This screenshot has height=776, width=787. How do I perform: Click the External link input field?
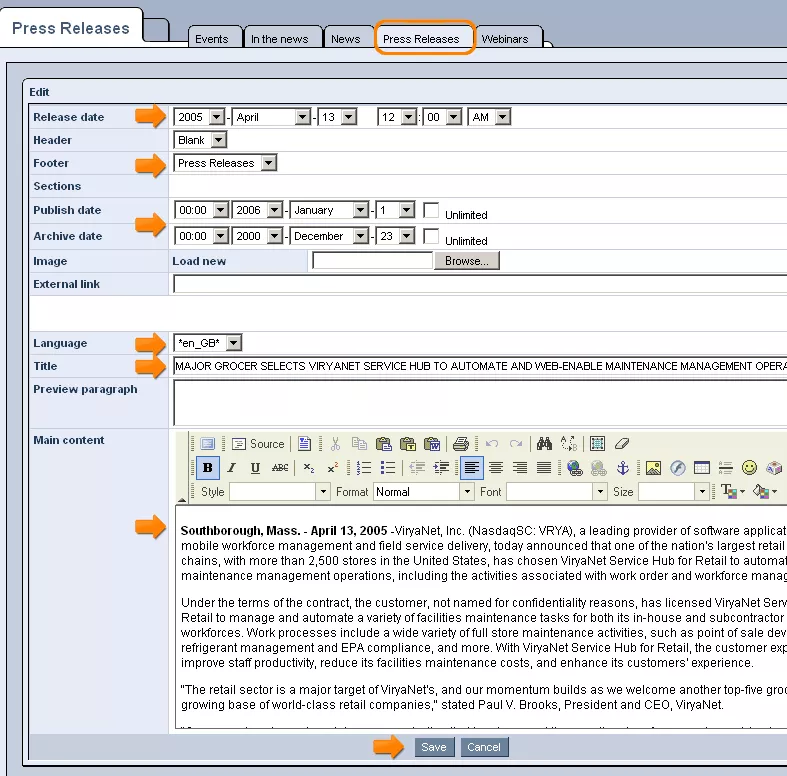[x=480, y=284]
